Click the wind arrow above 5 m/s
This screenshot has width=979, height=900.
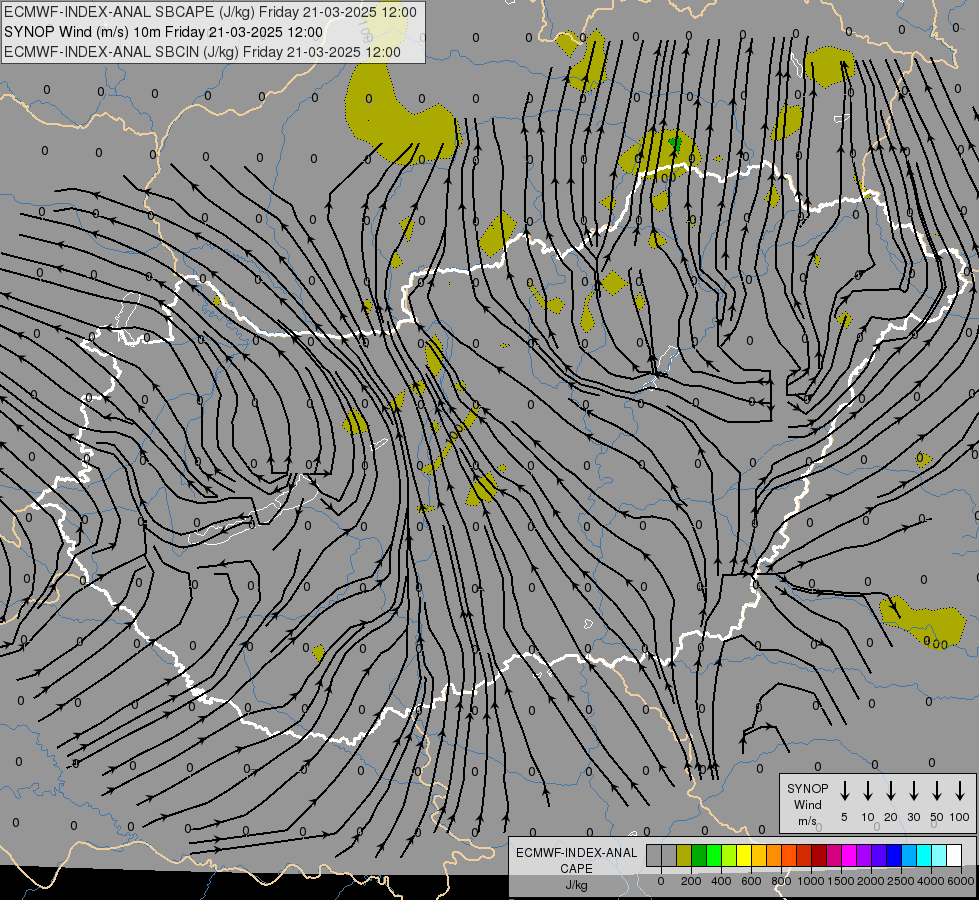[844, 791]
